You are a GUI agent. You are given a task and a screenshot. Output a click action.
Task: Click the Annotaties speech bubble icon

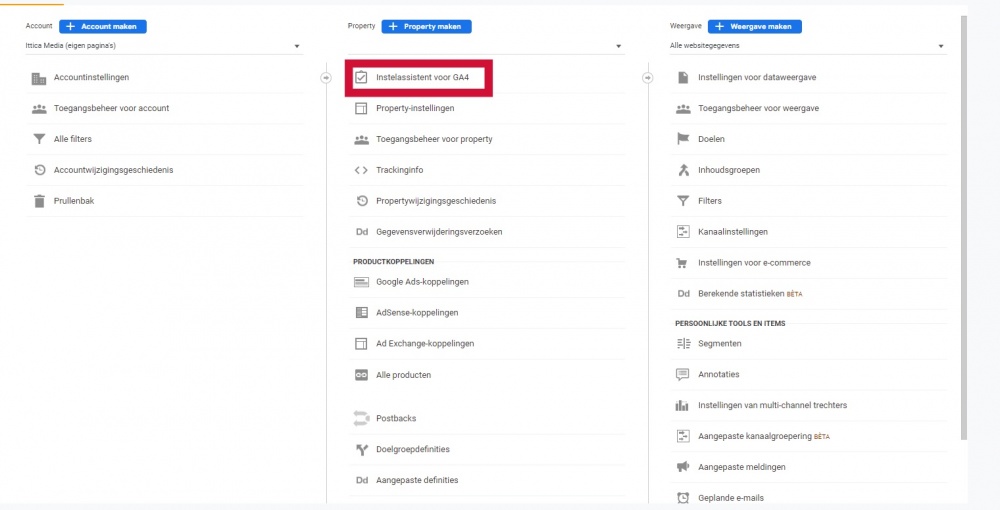(x=683, y=374)
